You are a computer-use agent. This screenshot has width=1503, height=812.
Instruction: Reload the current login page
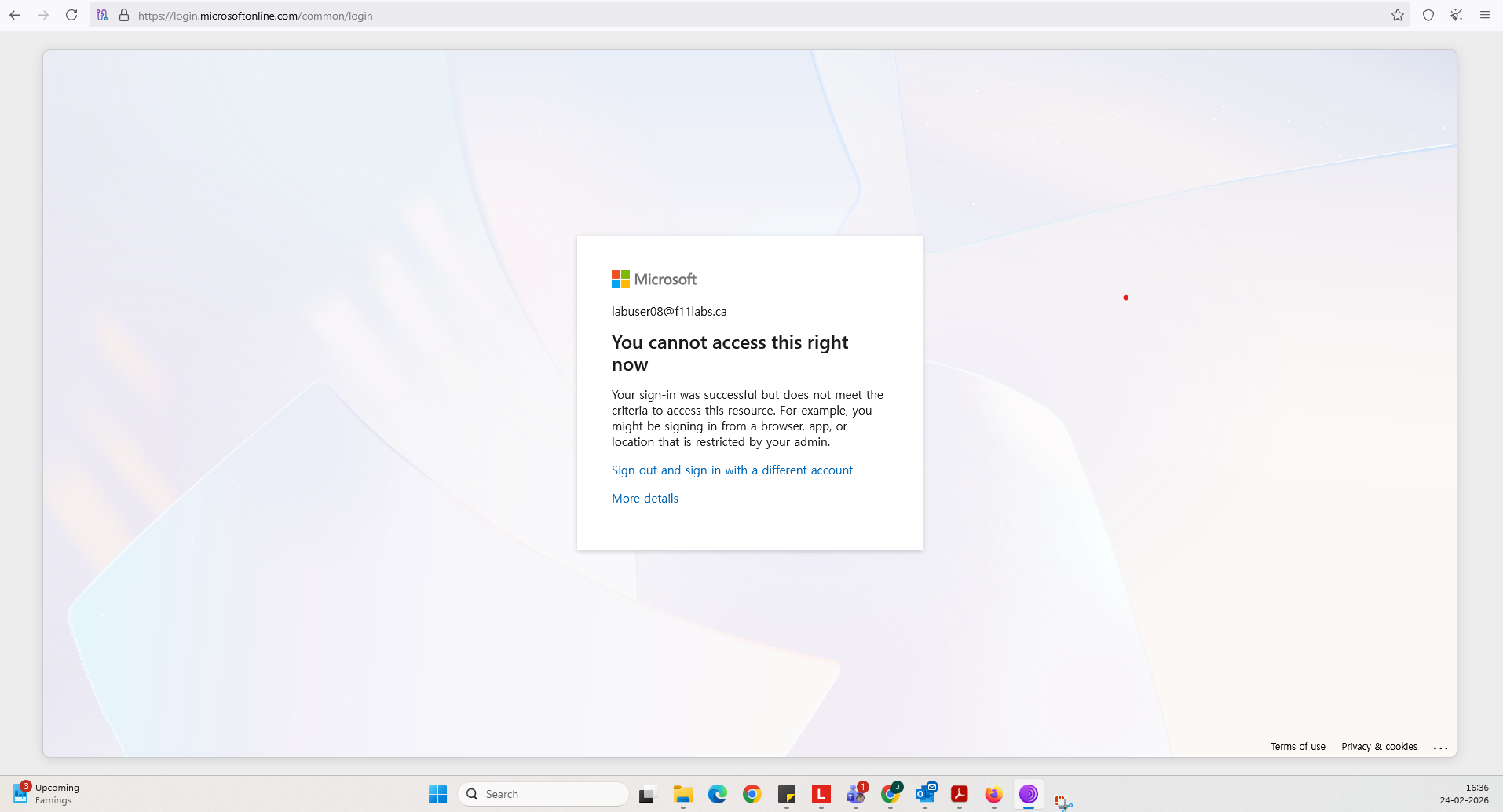[71, 15]
